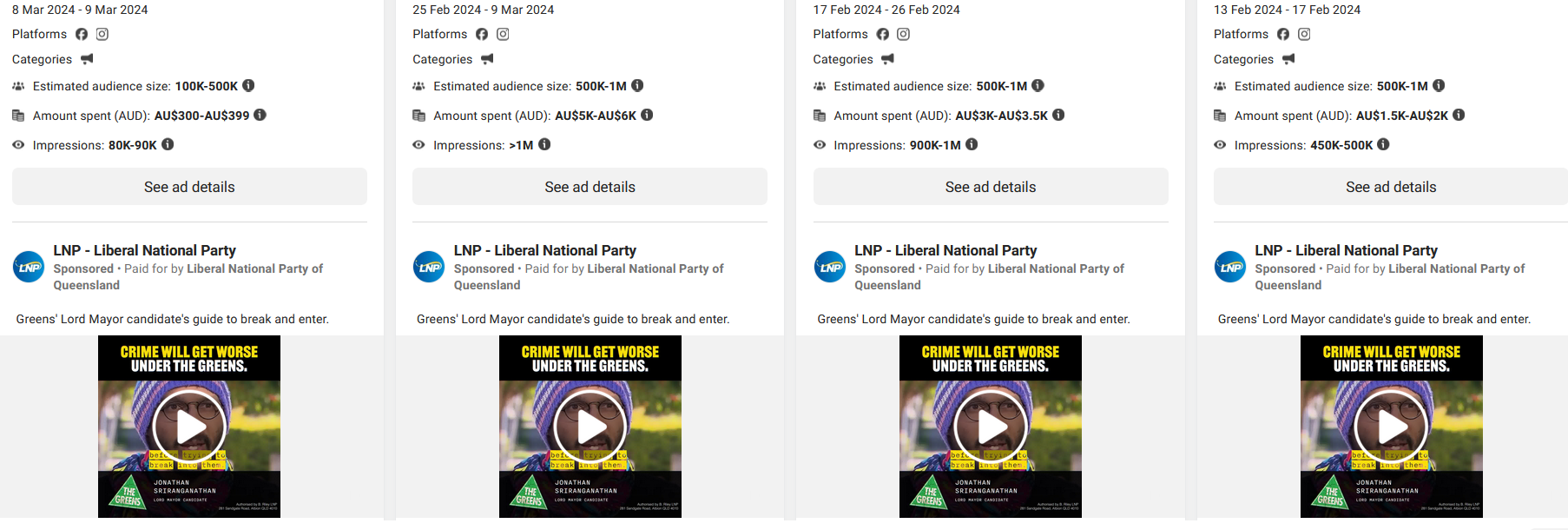Open audience size info icon in 17 Feb 2024 - 26 Feb 2024 ad
Screen dimensions: 1568x530
tap(1038, 85)
